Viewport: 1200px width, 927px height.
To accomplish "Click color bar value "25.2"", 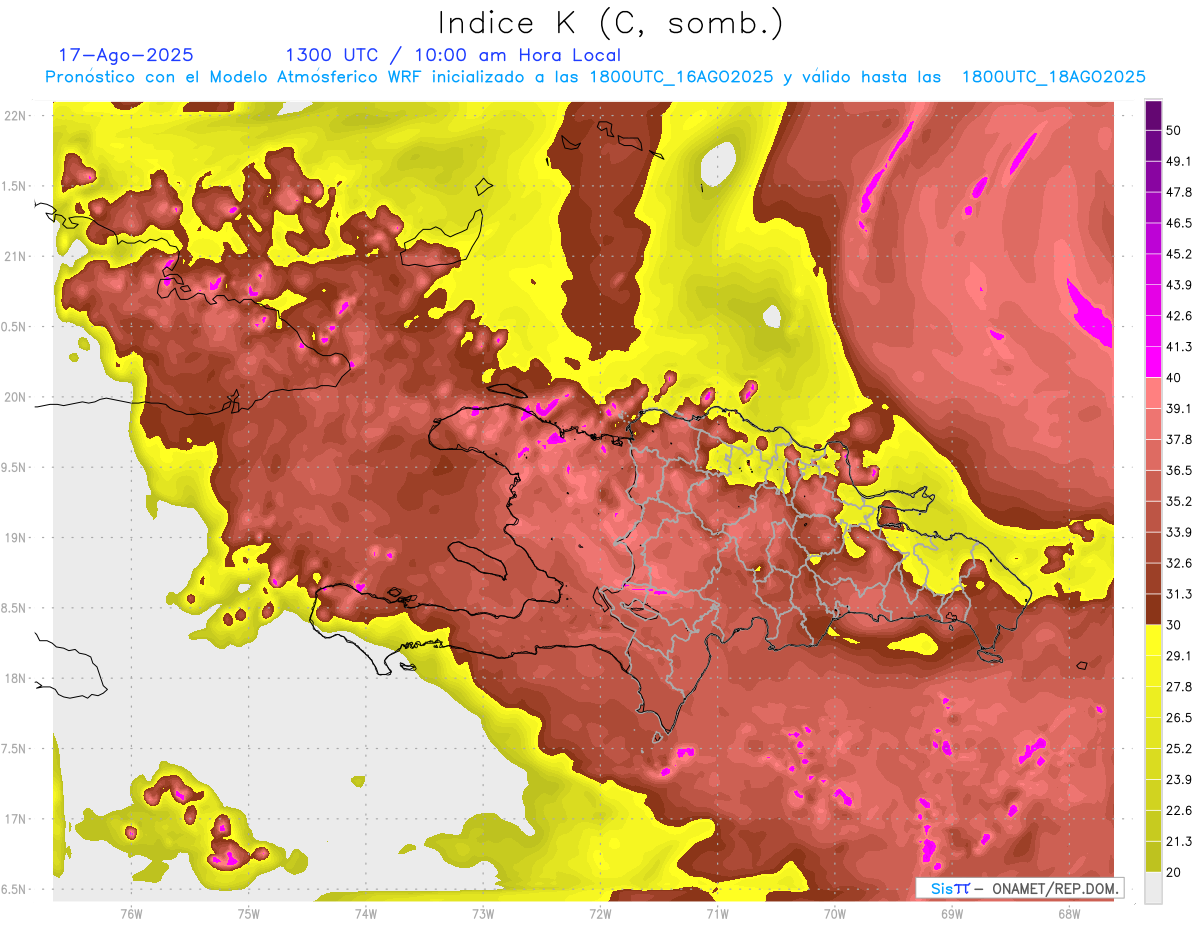I will [1178, 749].
